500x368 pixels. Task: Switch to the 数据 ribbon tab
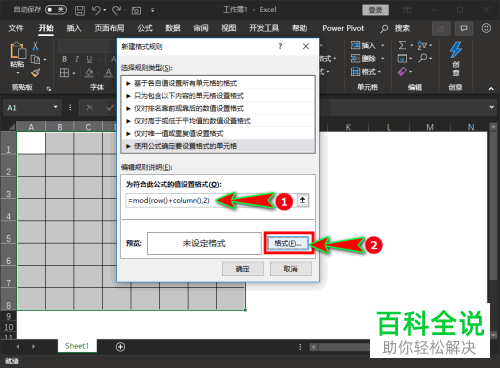pos(173,28)
